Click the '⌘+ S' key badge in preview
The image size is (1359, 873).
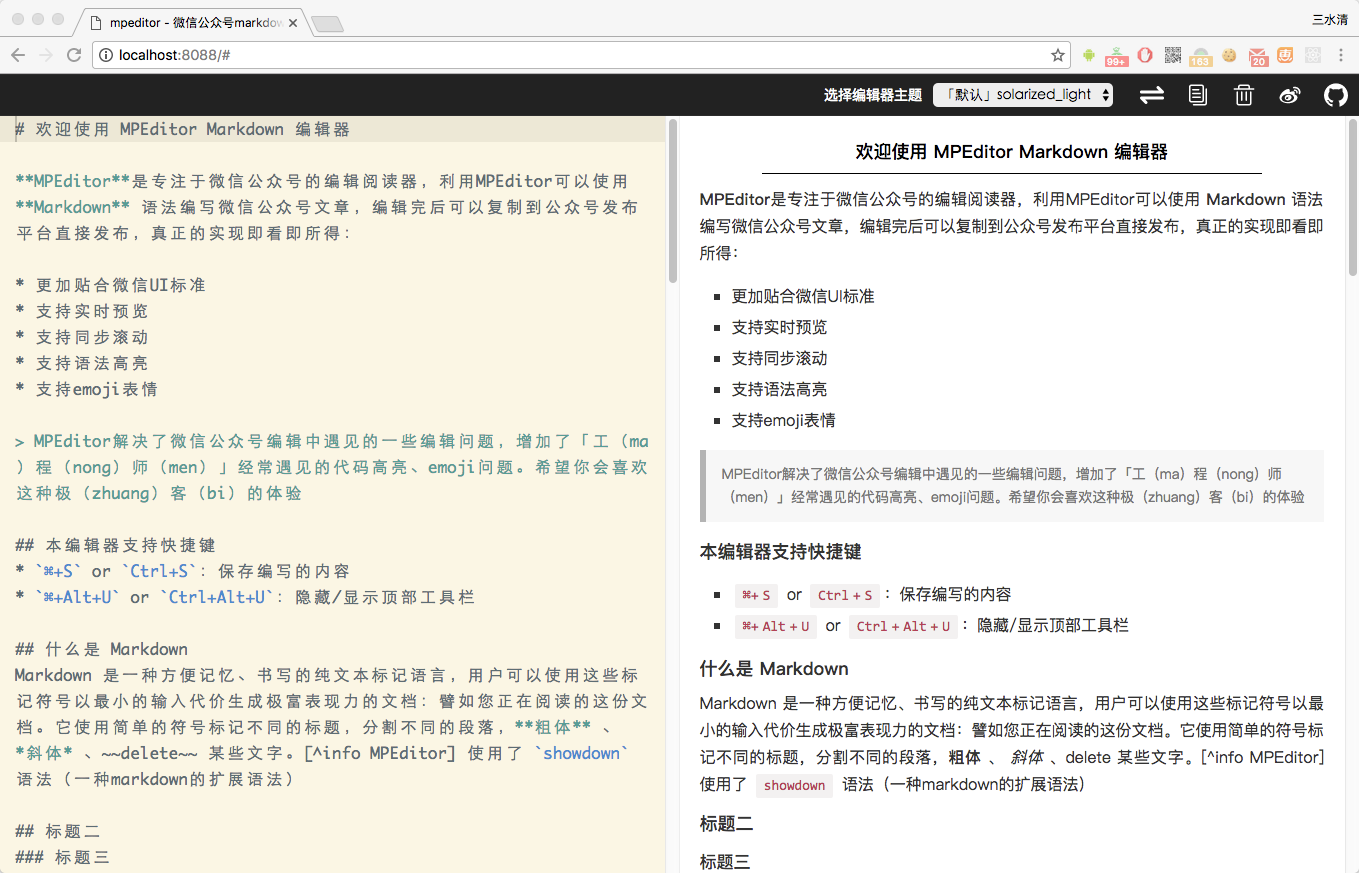(x=756, y=595)
